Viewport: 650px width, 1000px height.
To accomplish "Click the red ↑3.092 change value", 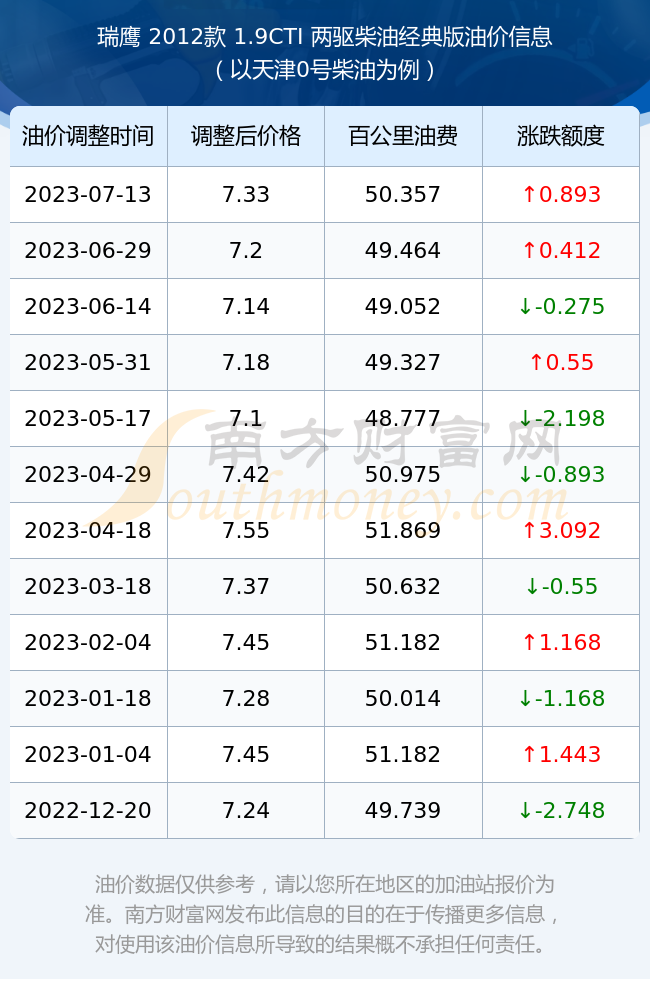I will coord(561,531).
